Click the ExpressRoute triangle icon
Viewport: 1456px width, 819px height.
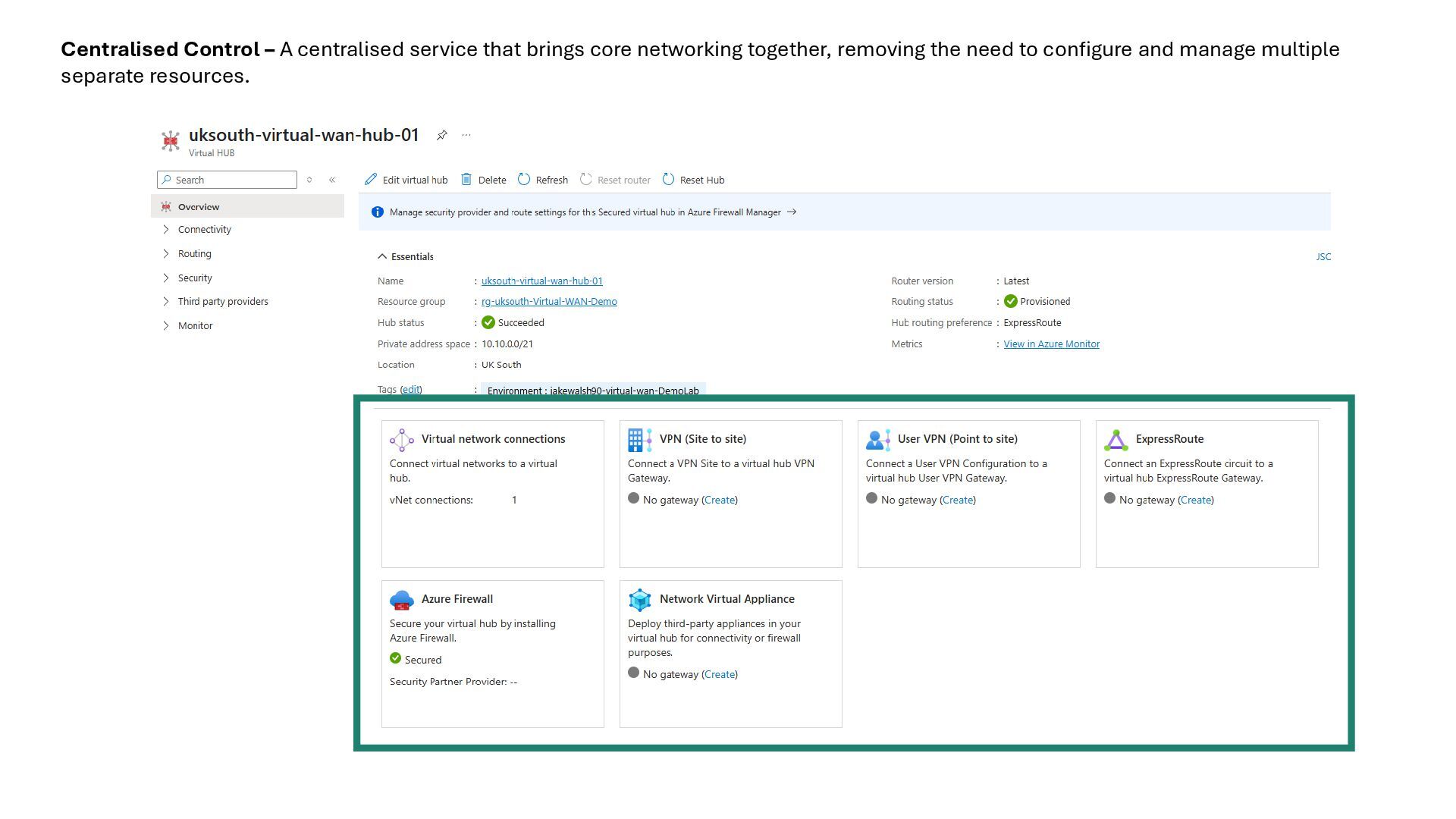coord(1116,440)
